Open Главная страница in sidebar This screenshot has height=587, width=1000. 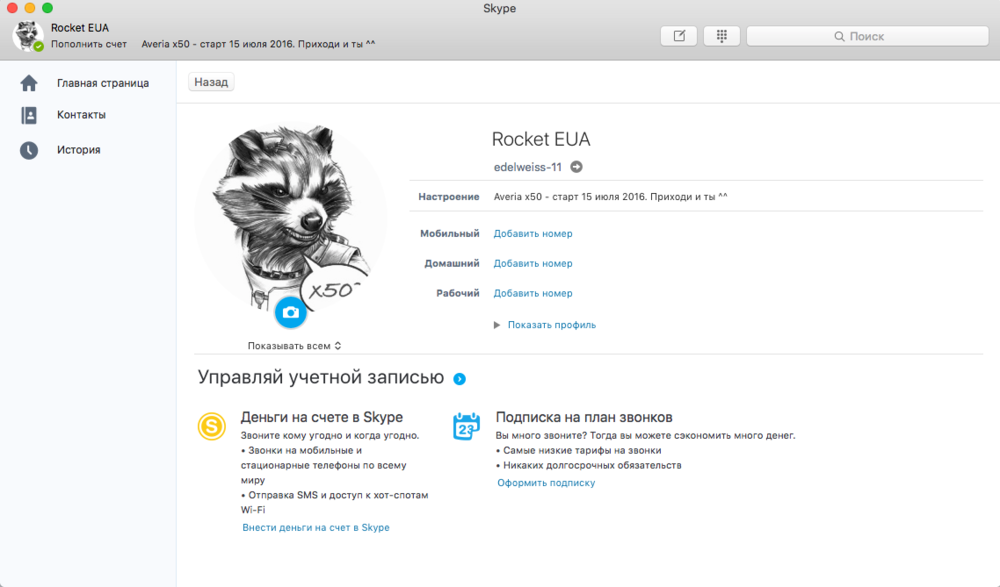pyautogui.click(x=102, y=83)
